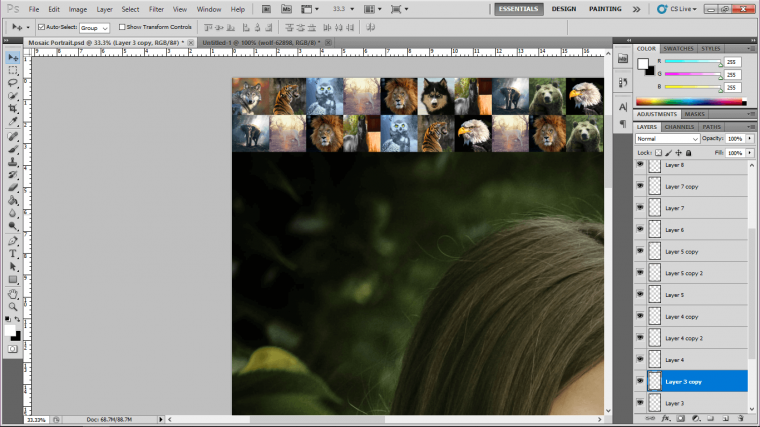Open the layer Opacity slider arrow
This screenshot has height=427, width=760.
point(750,139)
